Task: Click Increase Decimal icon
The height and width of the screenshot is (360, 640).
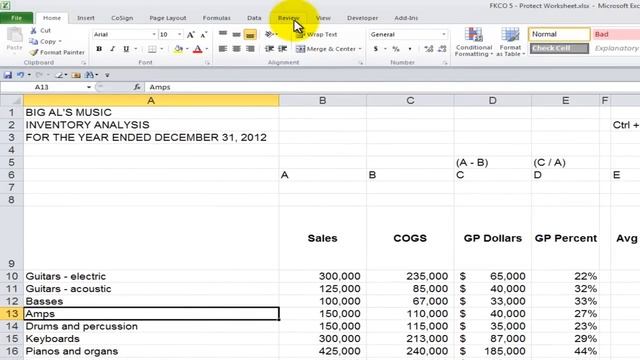Action: [429, 49]
